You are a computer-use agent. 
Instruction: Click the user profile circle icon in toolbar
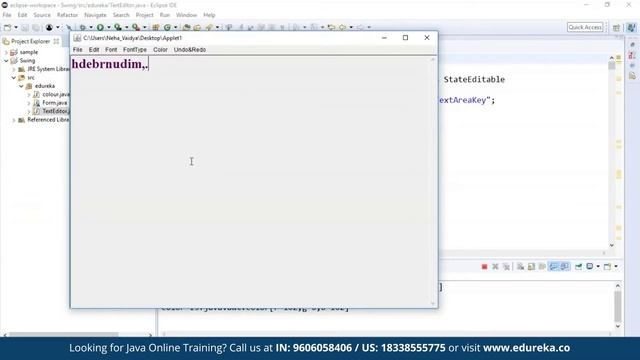[x=49, y=27]
